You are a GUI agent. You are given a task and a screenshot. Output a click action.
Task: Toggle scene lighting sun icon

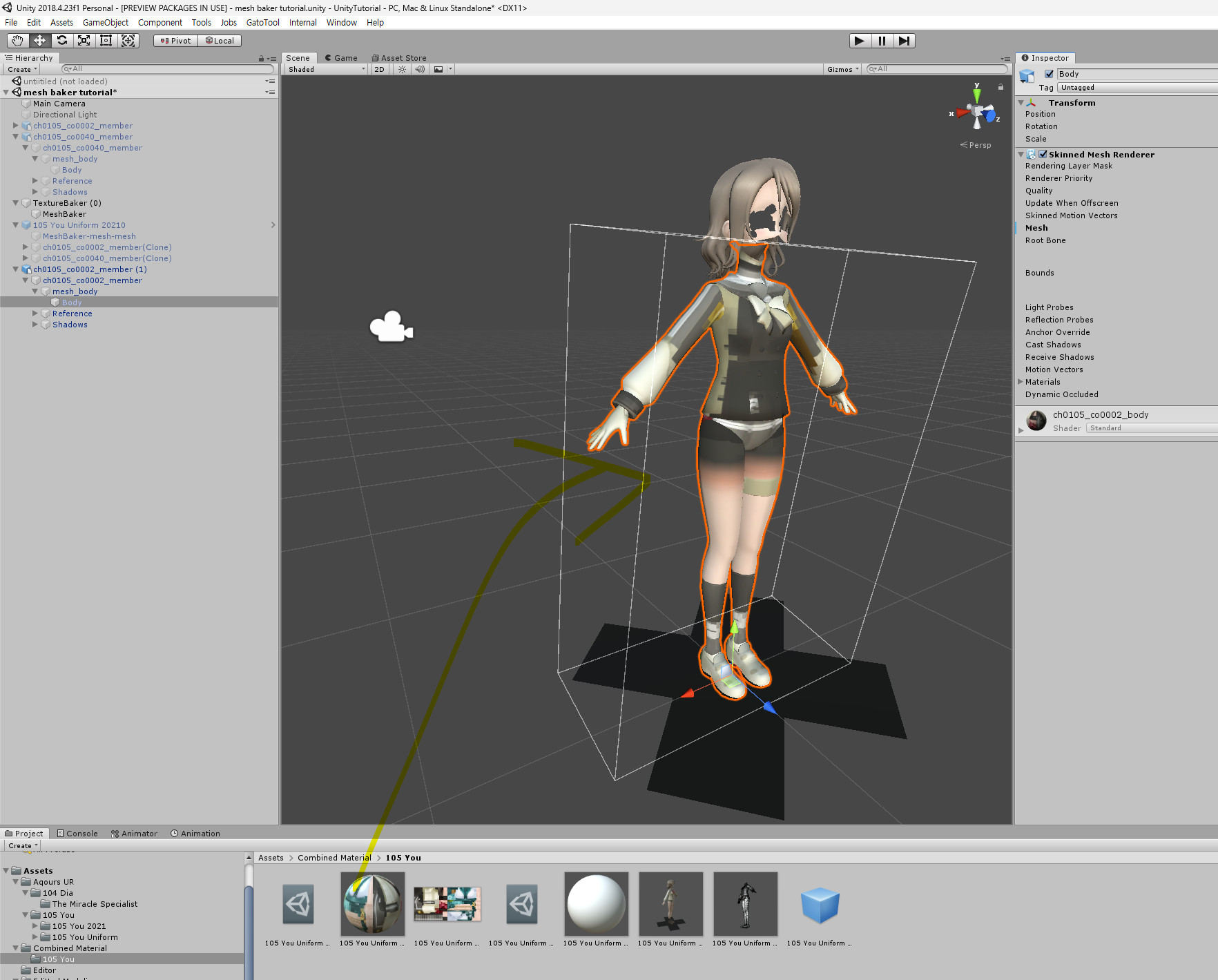tap(402, 69)
